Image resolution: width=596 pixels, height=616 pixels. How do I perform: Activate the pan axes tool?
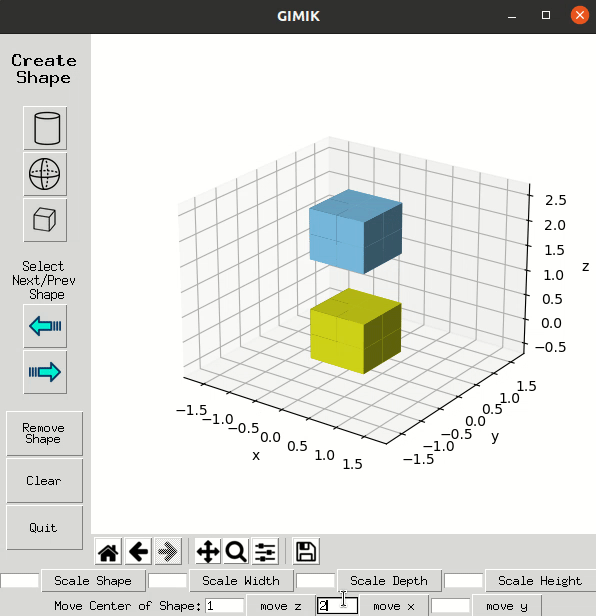pyautogui.click(x=208, y=552)
